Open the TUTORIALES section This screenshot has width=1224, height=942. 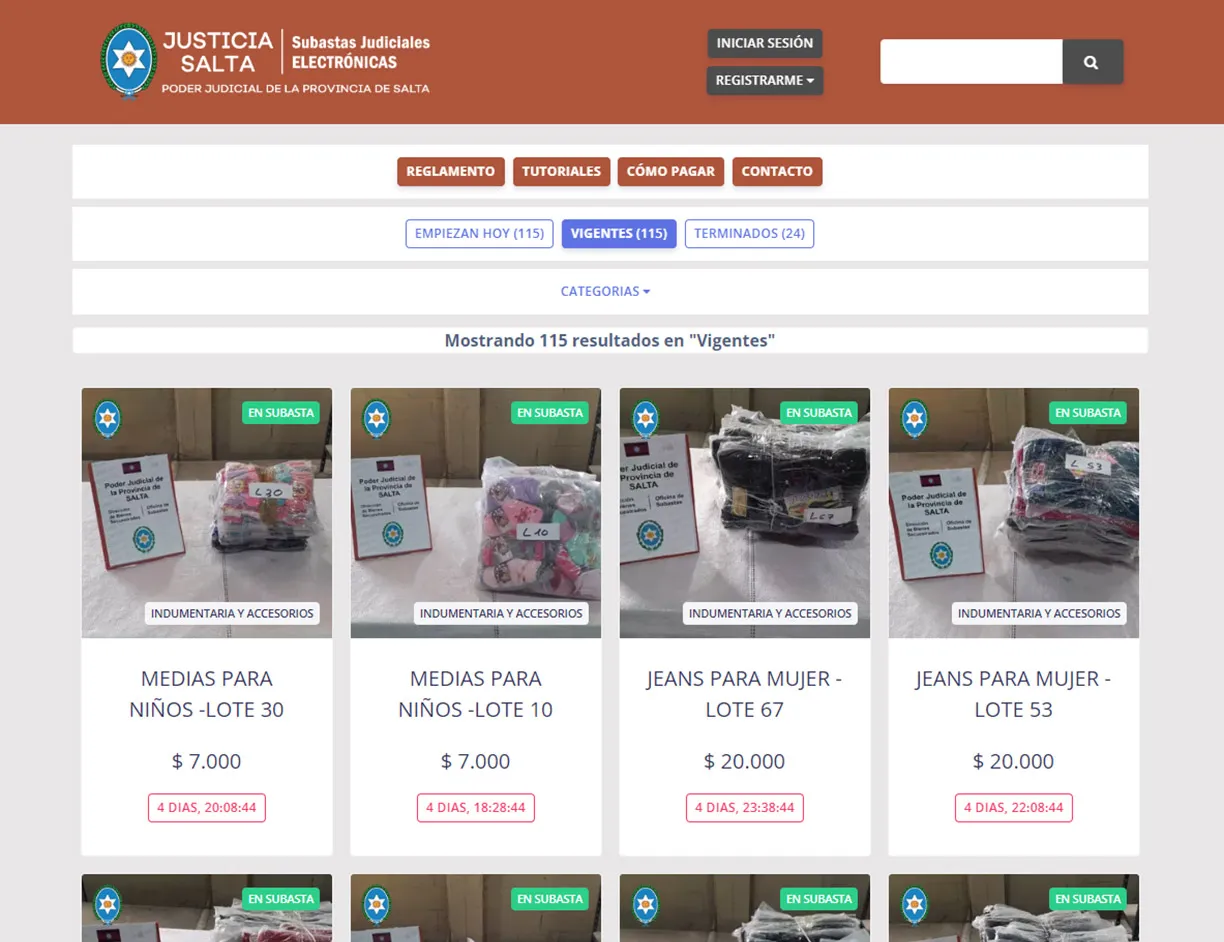click(561, 171)
